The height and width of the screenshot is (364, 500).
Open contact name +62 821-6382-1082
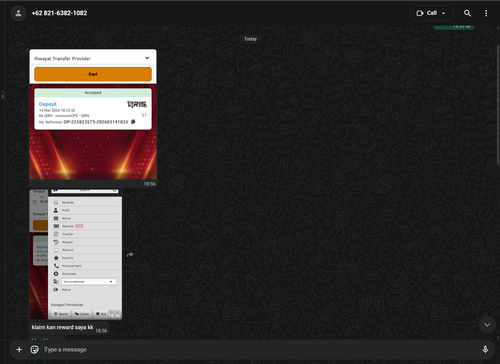click(x=59, y=13)
